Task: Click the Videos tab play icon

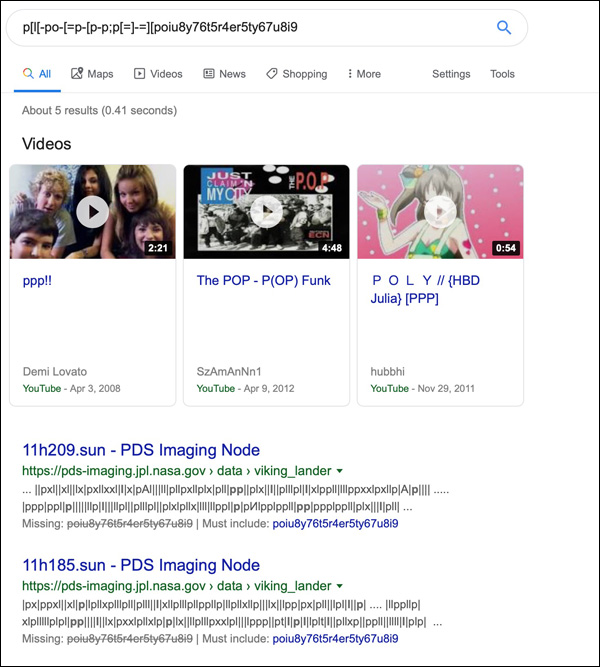Action: (x=140, y=74)
